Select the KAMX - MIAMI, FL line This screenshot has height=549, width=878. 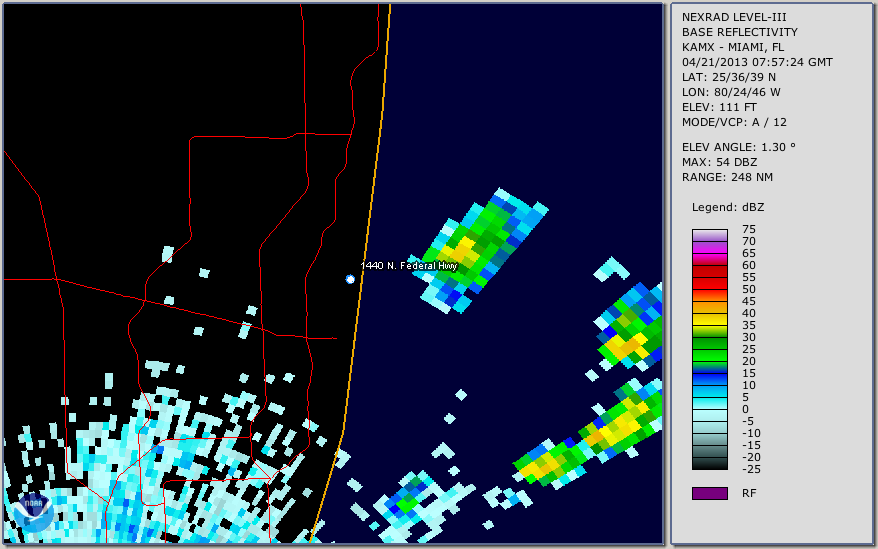(732, 47)
